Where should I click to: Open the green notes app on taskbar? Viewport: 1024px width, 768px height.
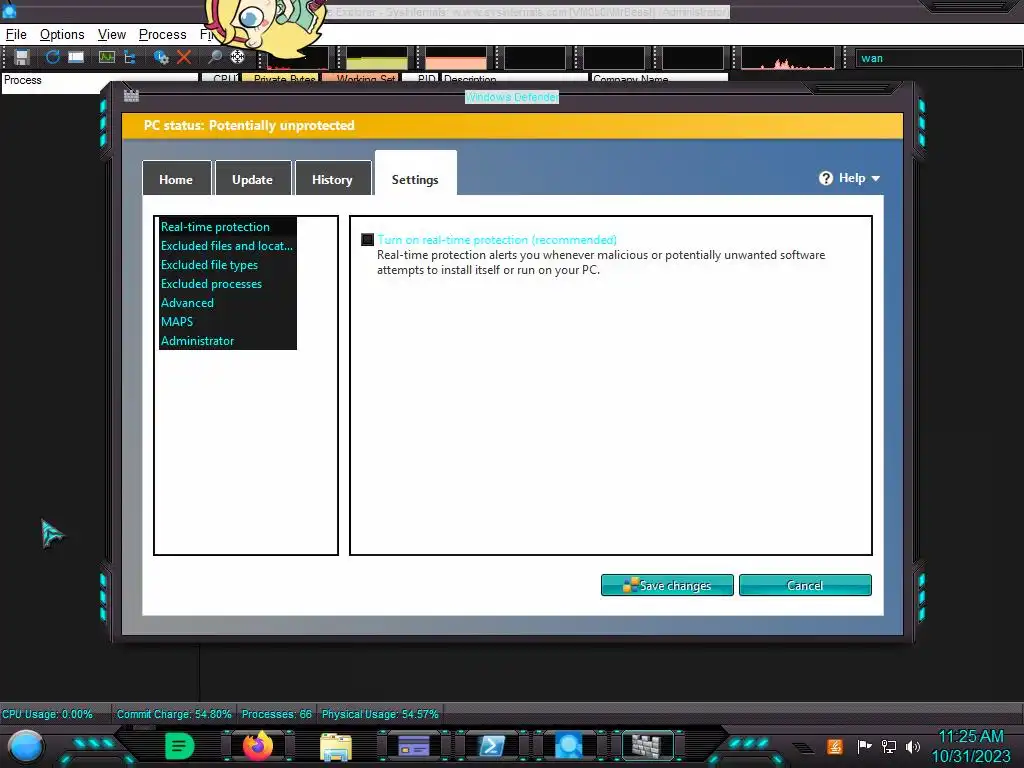(180, 746)
